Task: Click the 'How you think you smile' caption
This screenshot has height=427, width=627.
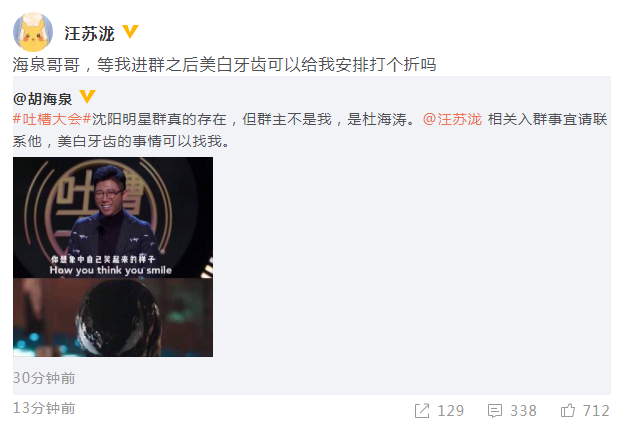Action: coord(111,270)
